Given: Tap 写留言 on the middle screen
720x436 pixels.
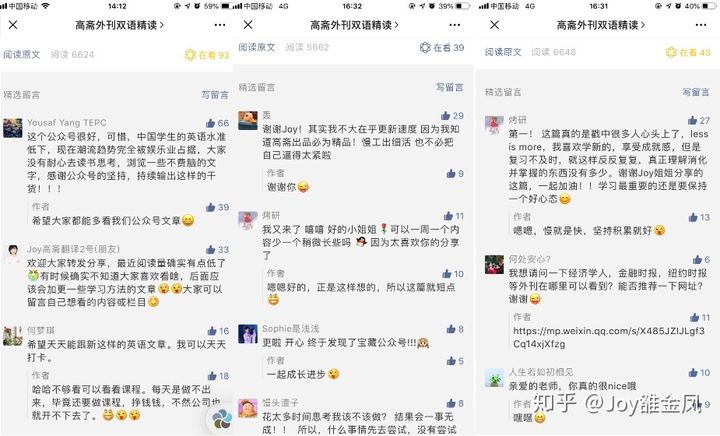Looking at the screenshot, I should pos(450,87).
